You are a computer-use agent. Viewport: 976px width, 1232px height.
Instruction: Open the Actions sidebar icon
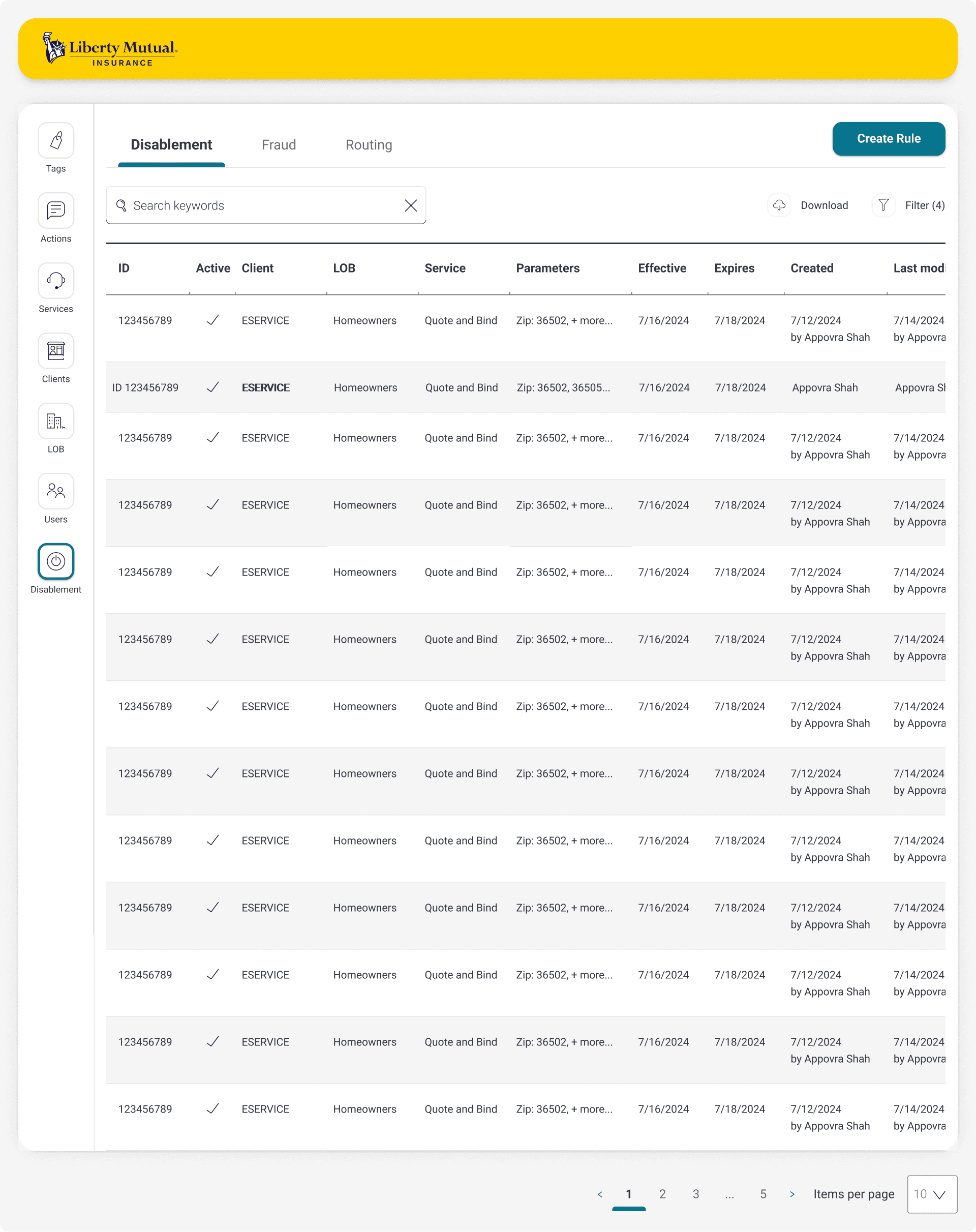point(56,211)
